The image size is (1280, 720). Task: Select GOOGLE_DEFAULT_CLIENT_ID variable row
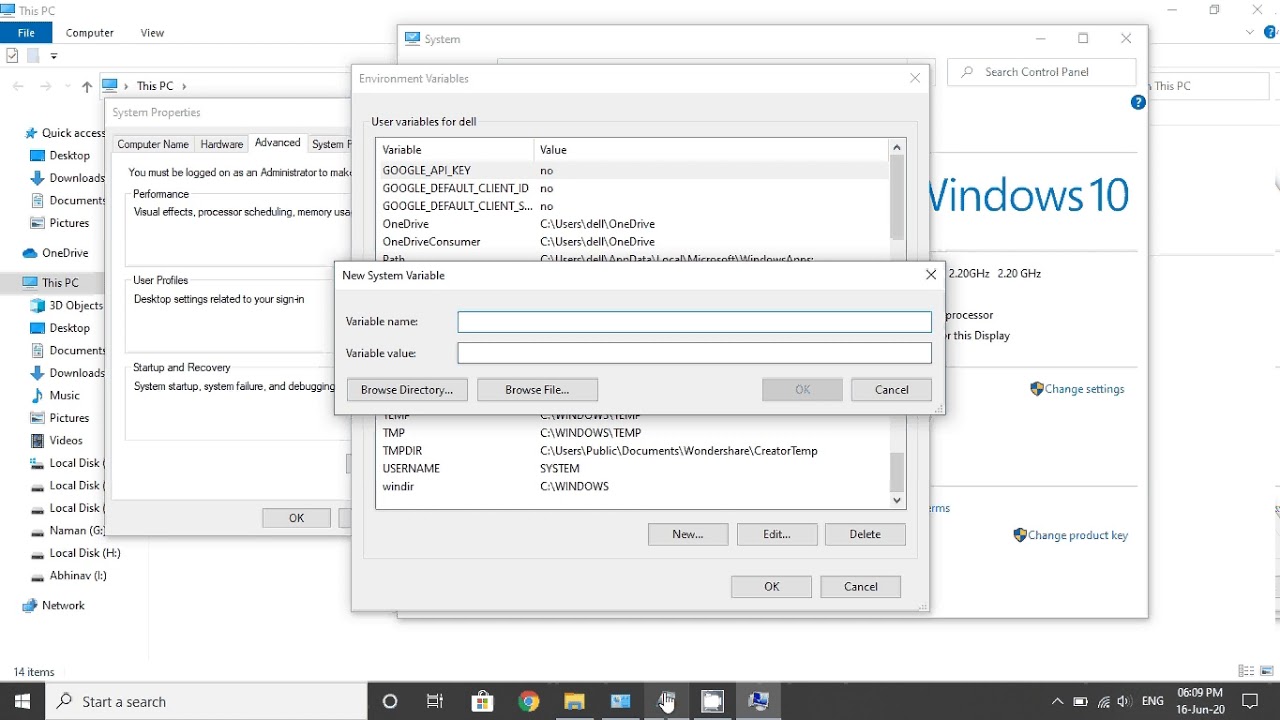tap(632, 188)
